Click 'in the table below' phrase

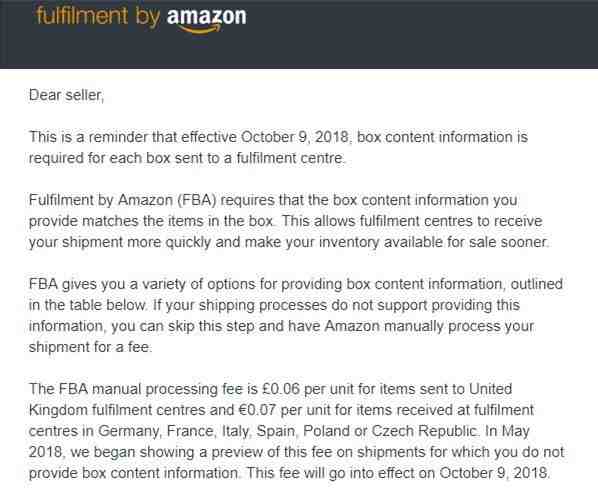tap(87, 305)
